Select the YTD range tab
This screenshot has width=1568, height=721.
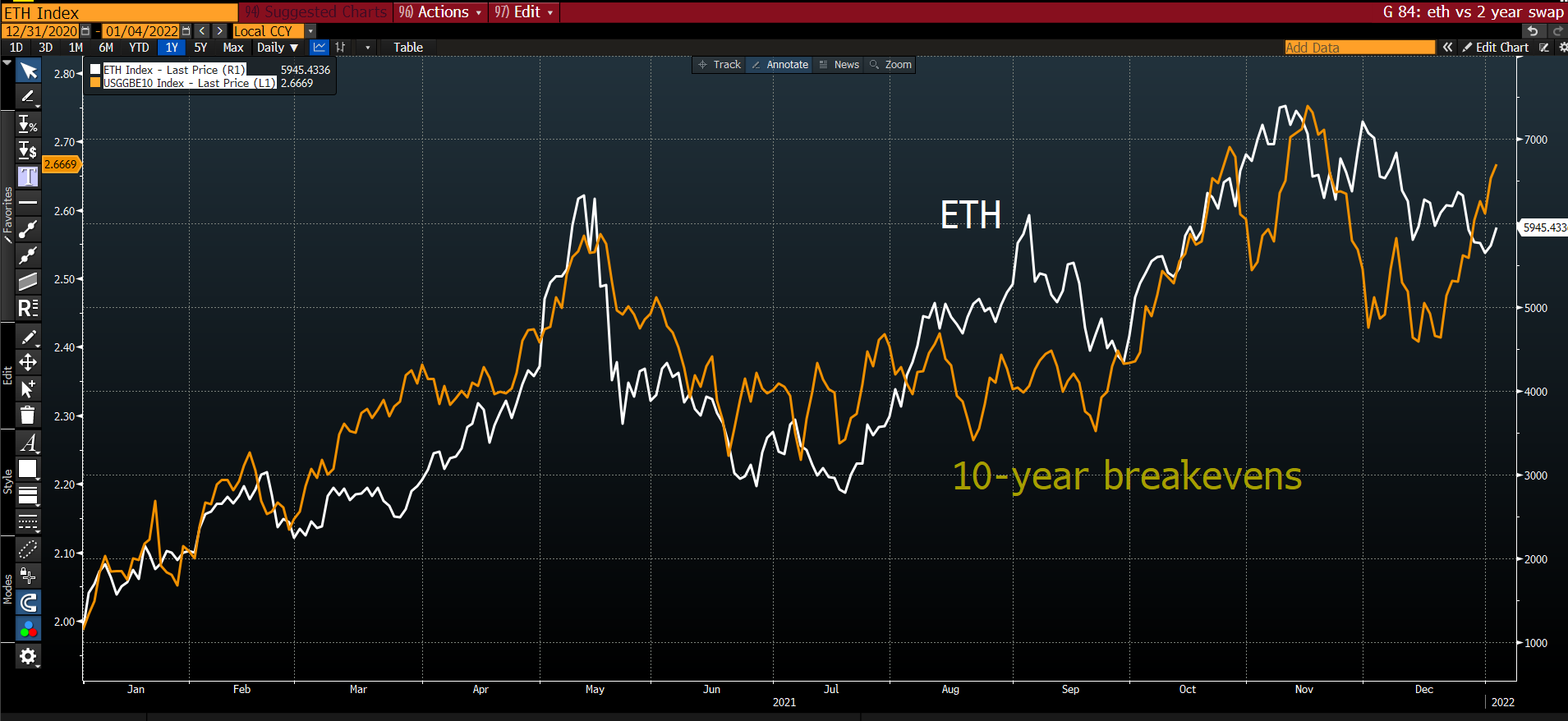click(139, 48)
